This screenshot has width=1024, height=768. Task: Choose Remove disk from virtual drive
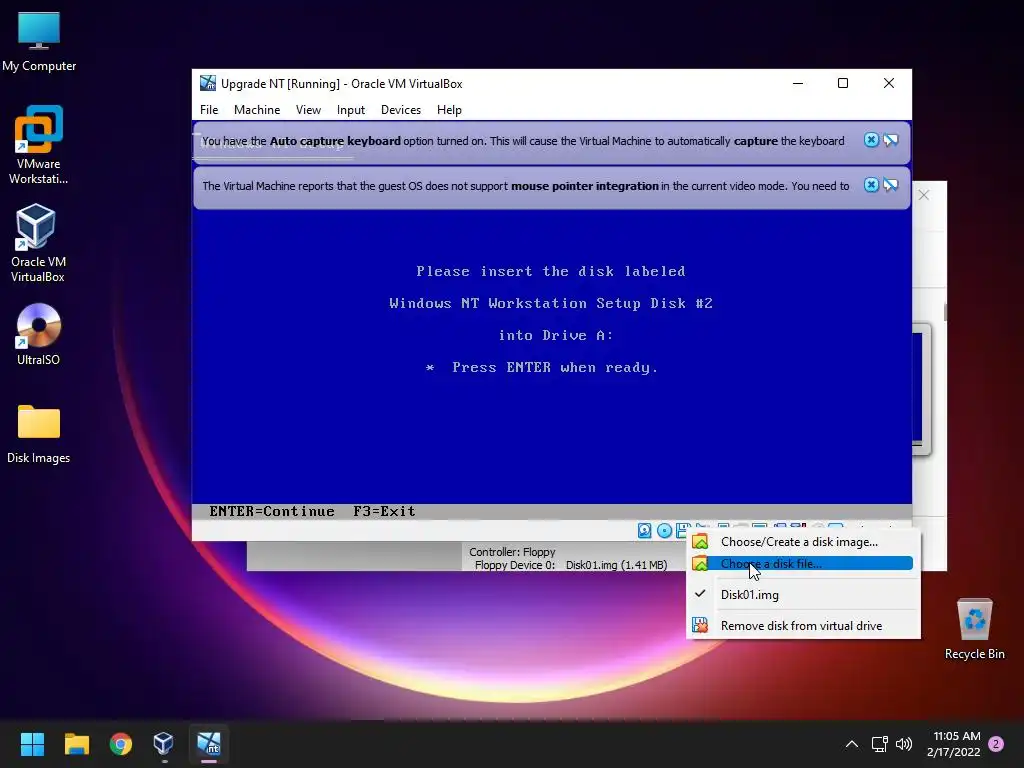click(803, 626)
